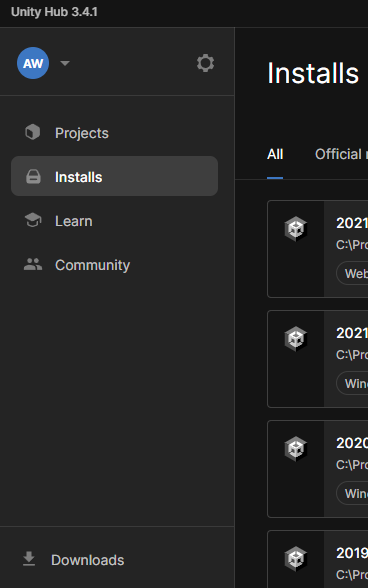Click the Unity icon of the 2020 install
This screenshot has height=588, width=368.
[x=296, y=448]
